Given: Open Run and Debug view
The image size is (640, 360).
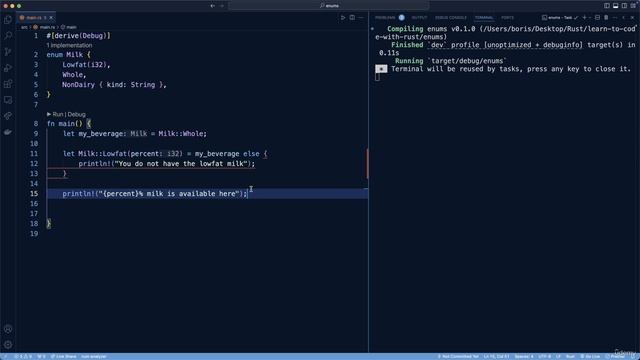Looking at the screenshot, I should (x=8, y=68).
